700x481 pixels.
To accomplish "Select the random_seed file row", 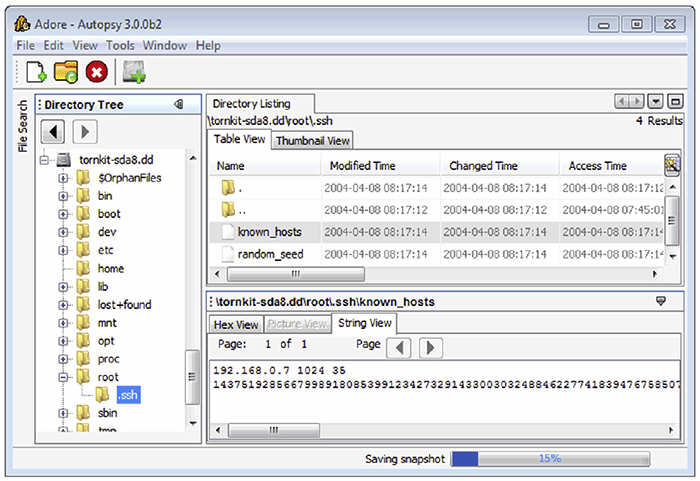I will [270, 254].
